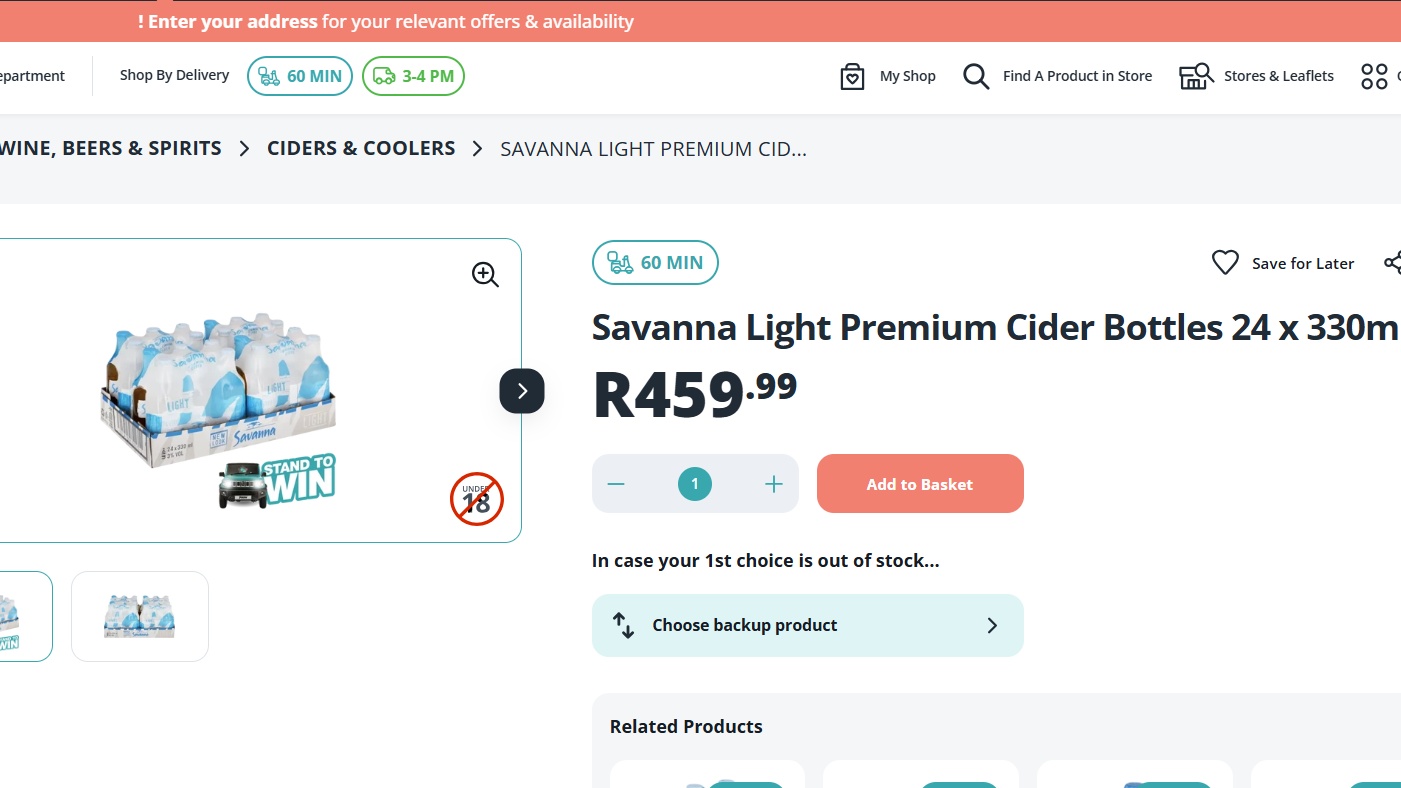
Task: Click the share icon near Save for Later
Action: point(1392,263)
